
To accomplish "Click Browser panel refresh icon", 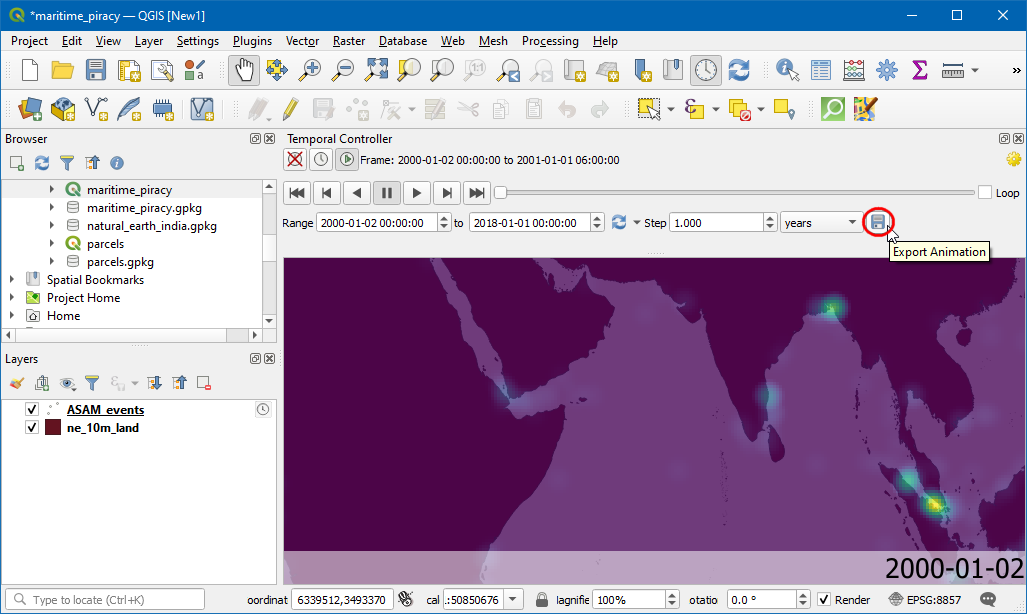I will pyautogui.click(x=42, y=163).
